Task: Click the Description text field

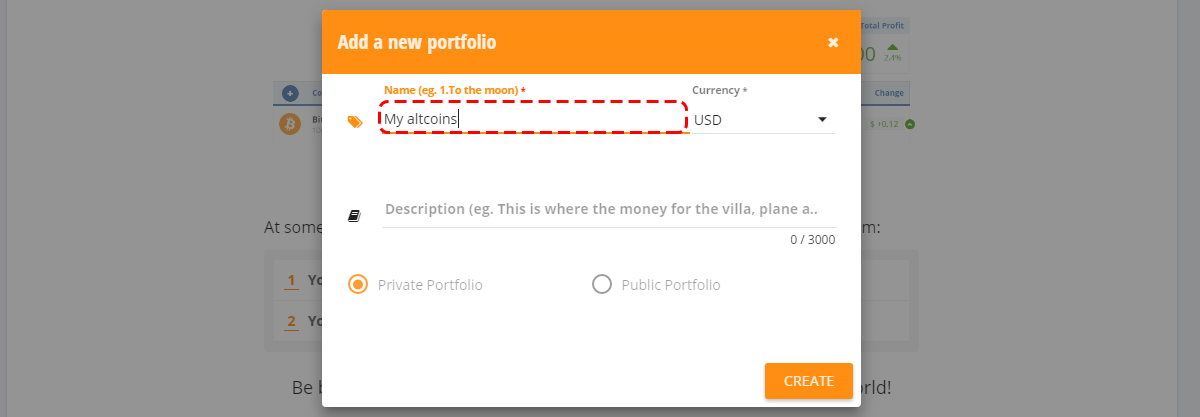Action: [608, 209]
